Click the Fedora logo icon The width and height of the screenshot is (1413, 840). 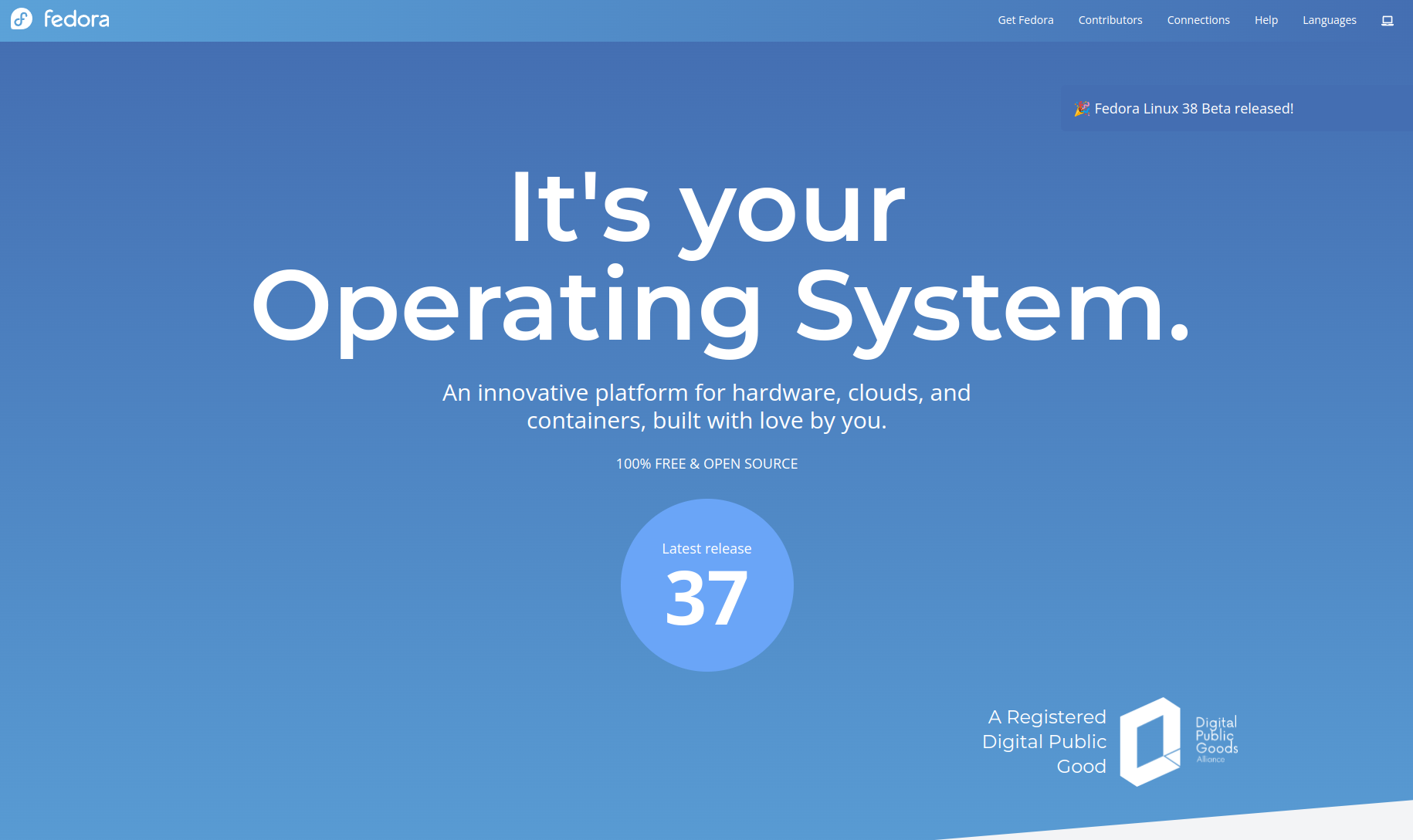22,19
